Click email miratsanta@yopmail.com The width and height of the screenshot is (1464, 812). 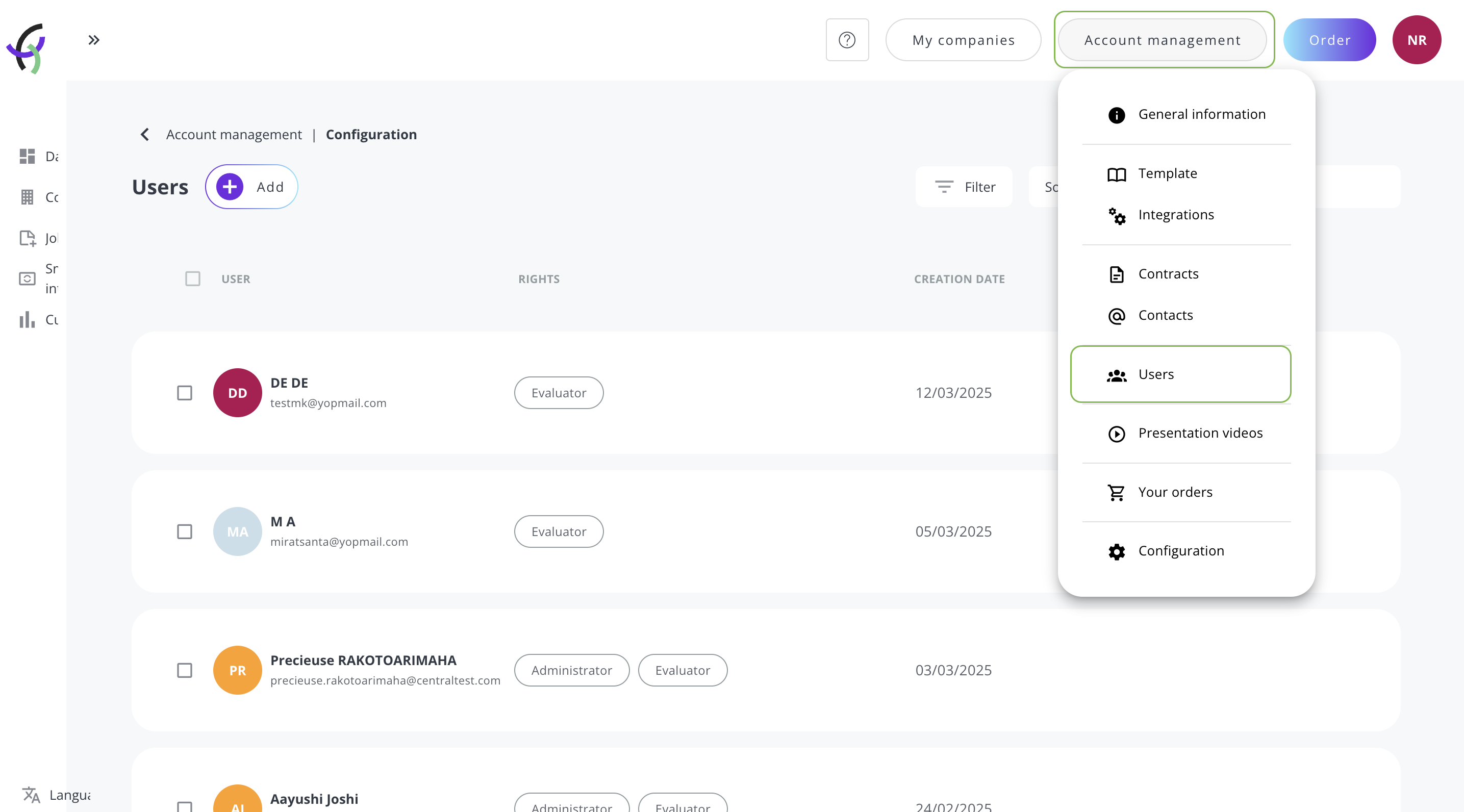[339, 542]
